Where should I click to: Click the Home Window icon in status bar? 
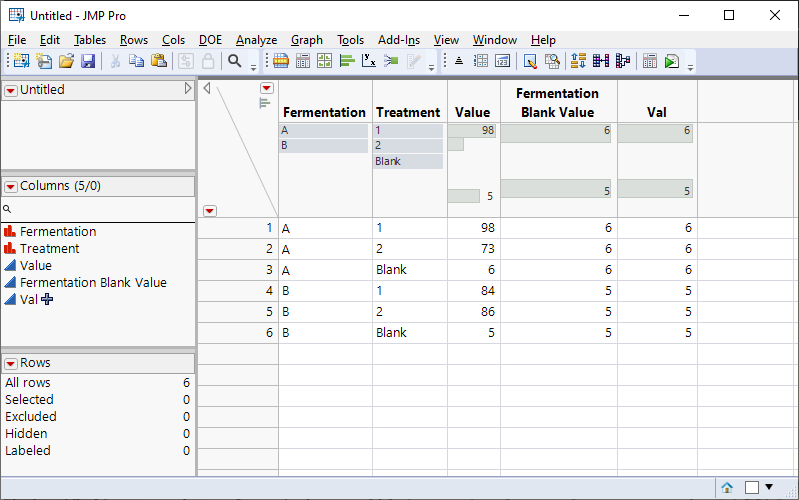tap(728, 488)
